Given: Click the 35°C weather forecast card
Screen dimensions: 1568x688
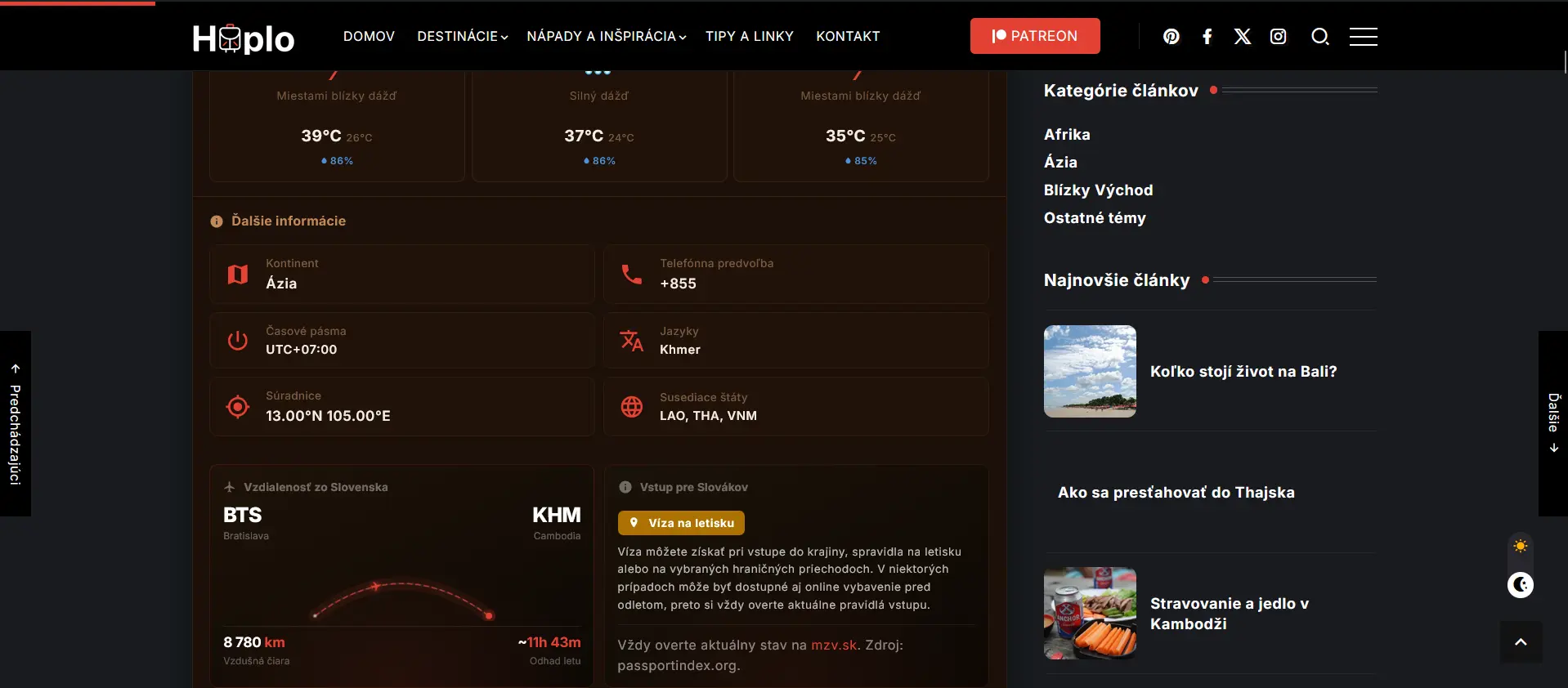Looking at the screenshot, I should pyautogui.click(x=861, y=126).
